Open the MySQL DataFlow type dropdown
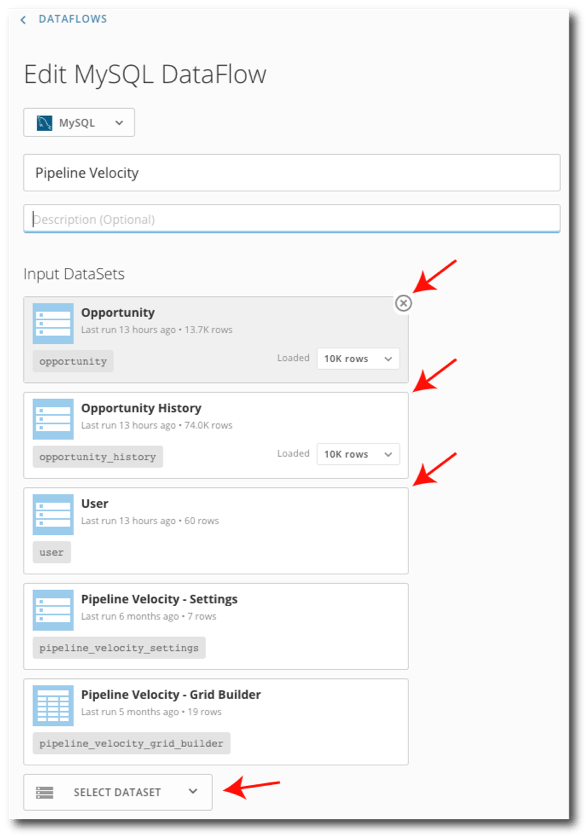The height and width of the screenshot is (837, 587). pos(79,123)
